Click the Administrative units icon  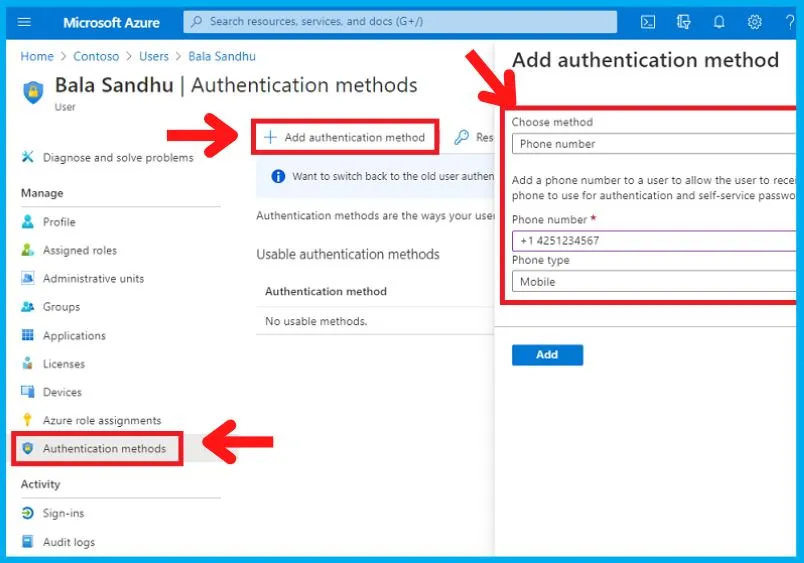click(28, 278)
